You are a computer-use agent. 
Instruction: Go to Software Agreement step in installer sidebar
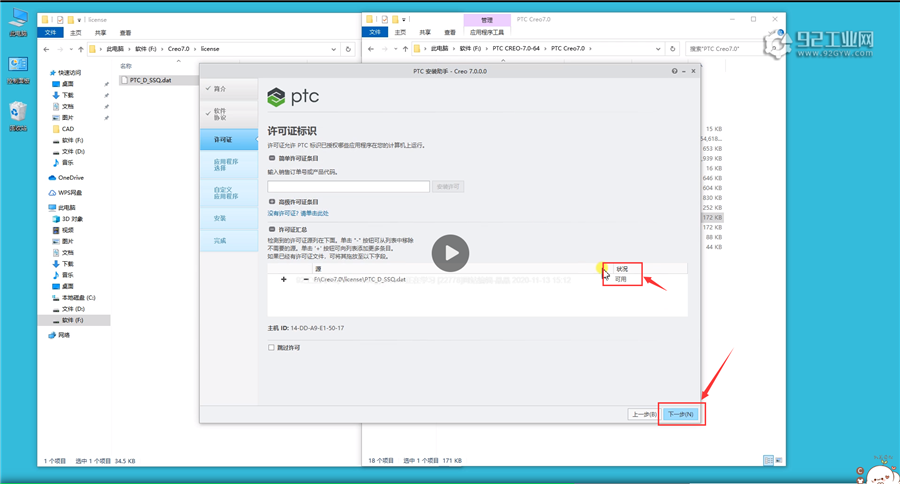click(x=229, y=114)
